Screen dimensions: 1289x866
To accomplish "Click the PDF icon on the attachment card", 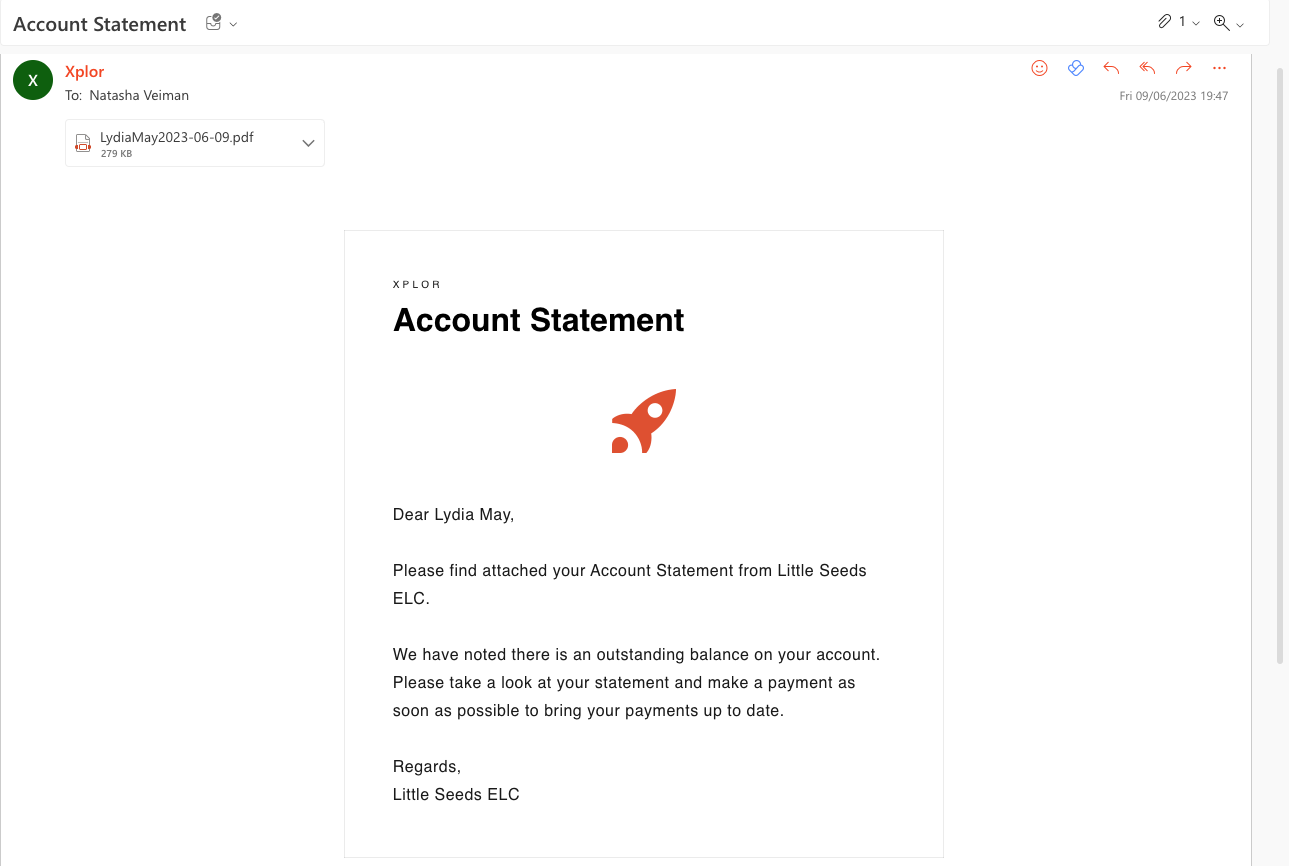I will point(82,143).
